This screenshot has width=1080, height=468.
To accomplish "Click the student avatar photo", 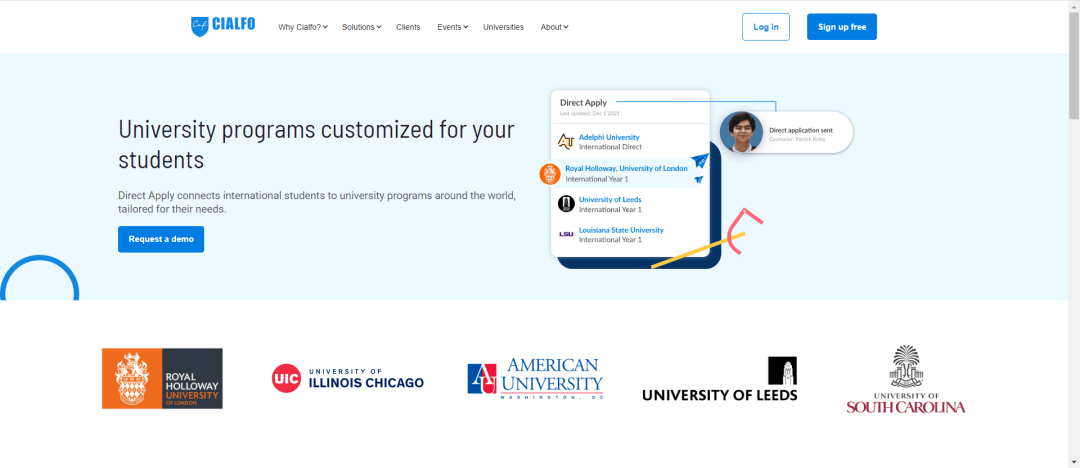I will [x=741, y=132].
